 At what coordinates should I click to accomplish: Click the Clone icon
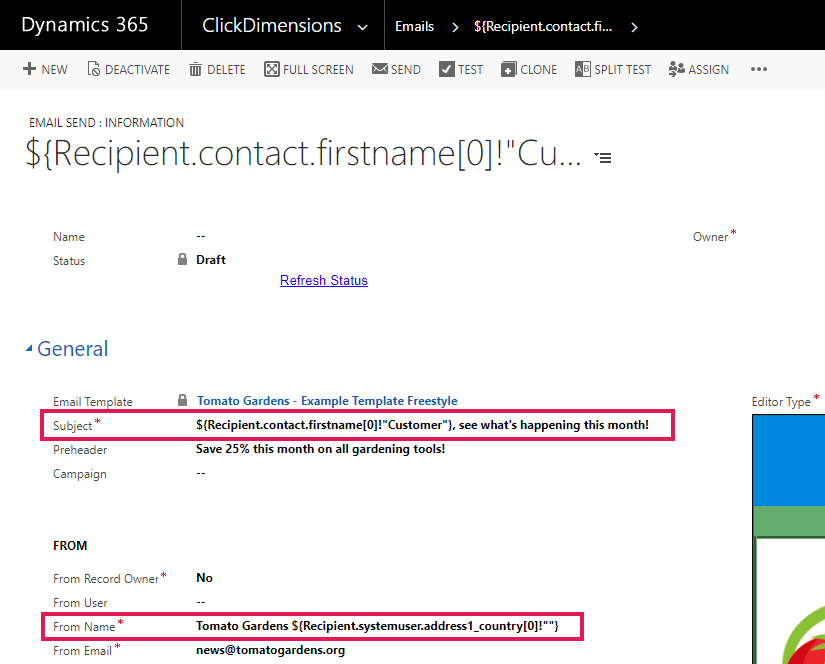pos(508,69)
